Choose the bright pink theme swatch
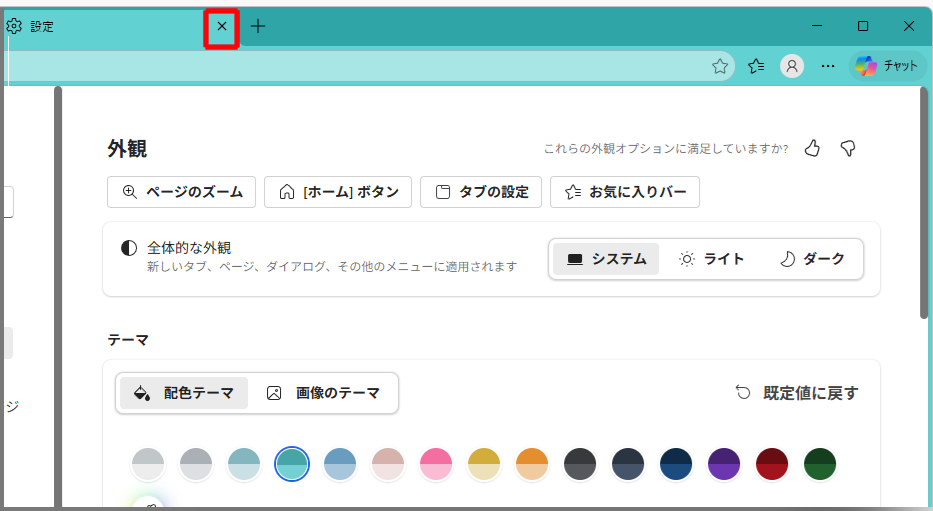This screenshot has height=511, width=933. (436, 464)
